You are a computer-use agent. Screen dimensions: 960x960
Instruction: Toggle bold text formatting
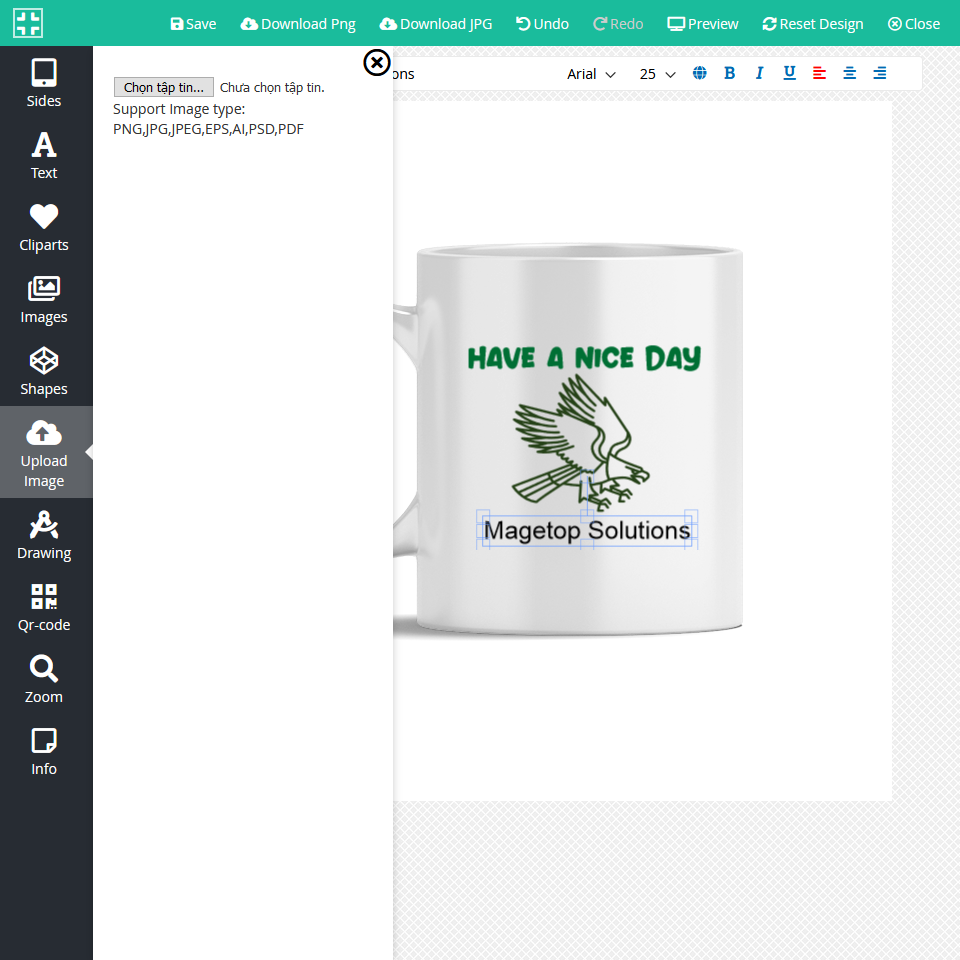pyautogui.click(x=729, y=73)
